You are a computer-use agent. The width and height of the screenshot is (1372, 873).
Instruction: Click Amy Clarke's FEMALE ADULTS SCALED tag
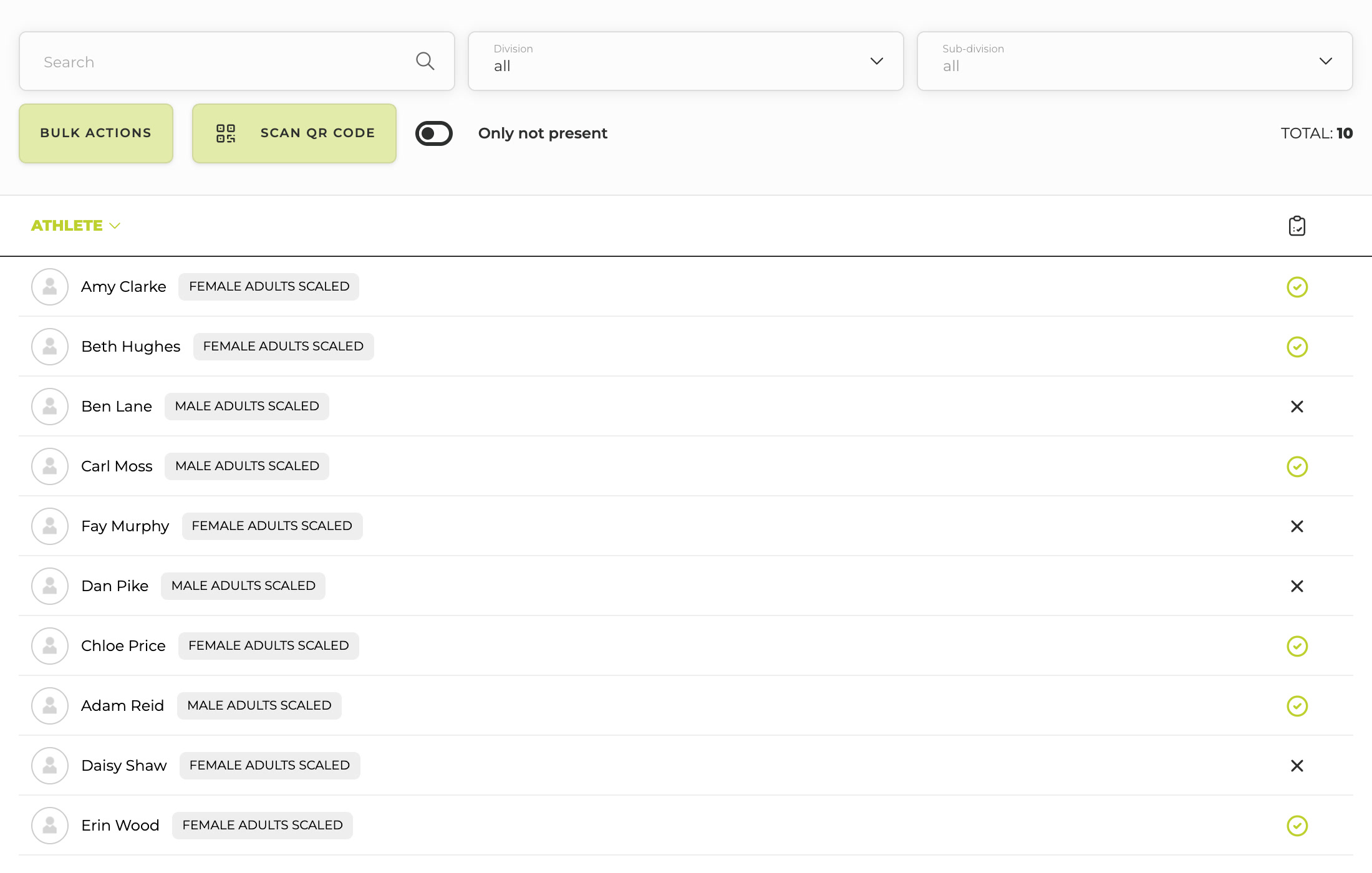pyautogui.click(x=269, y=287)
